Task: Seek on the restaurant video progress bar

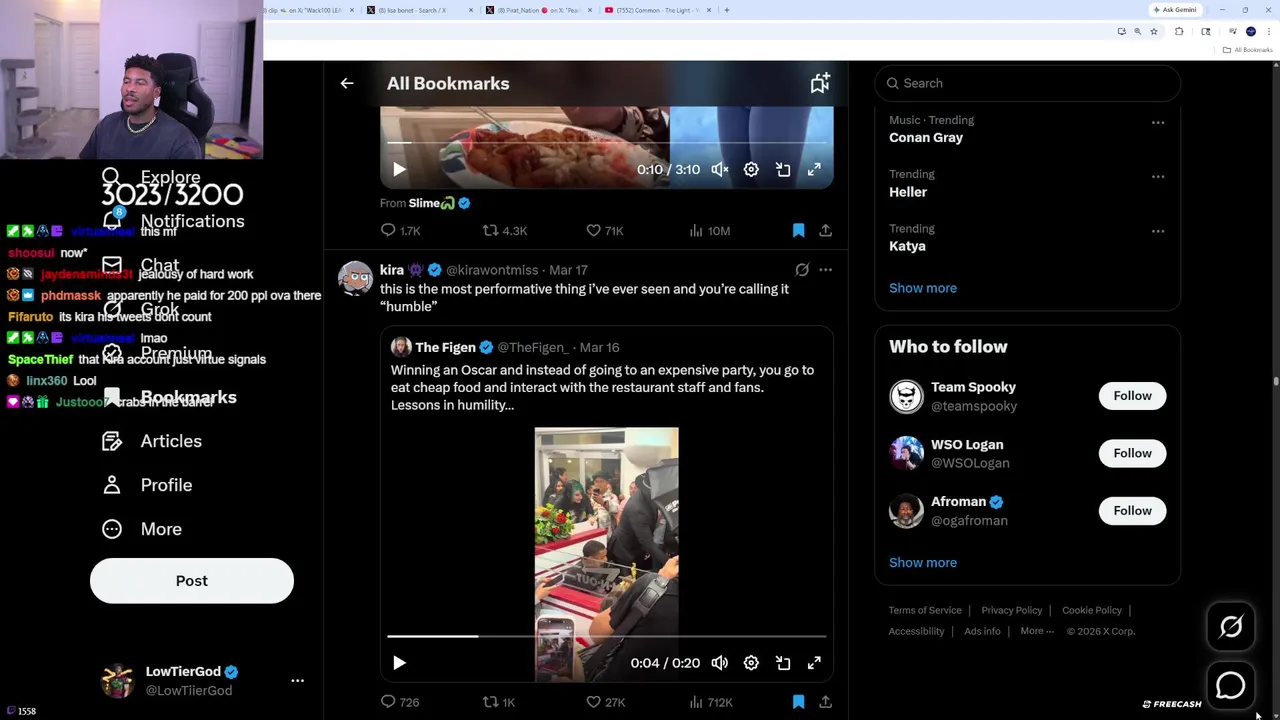Action: (606, 636)
